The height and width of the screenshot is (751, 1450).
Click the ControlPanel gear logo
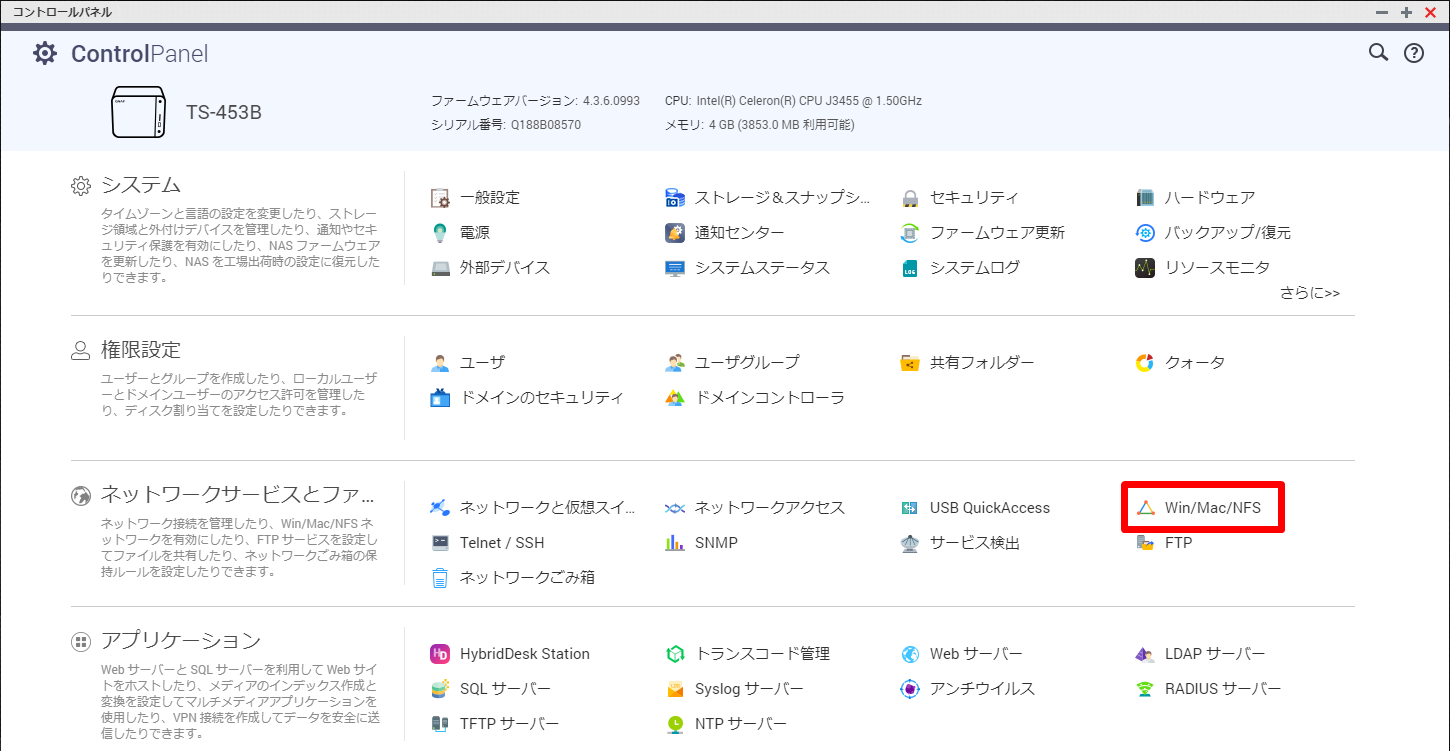(45, 53)
